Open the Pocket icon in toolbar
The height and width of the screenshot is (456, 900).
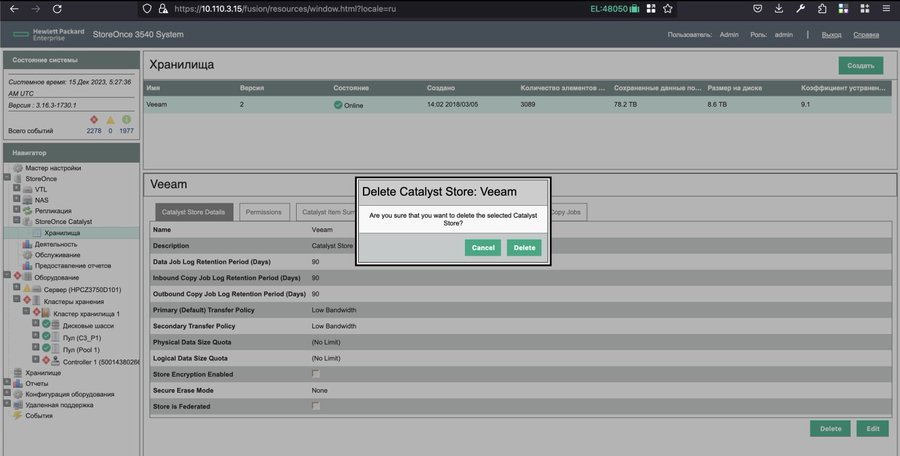(758, 9)
